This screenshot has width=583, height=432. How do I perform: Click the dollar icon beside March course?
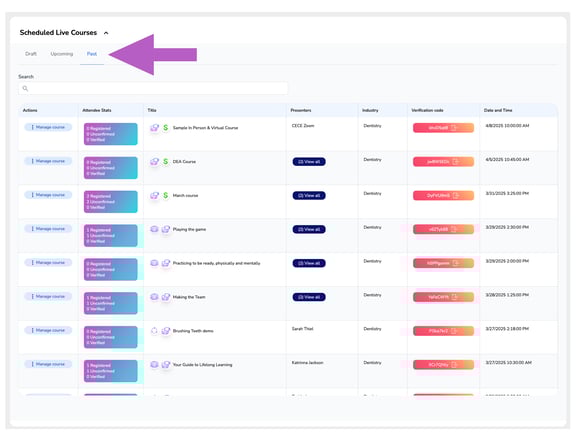(x=165, y=195)
